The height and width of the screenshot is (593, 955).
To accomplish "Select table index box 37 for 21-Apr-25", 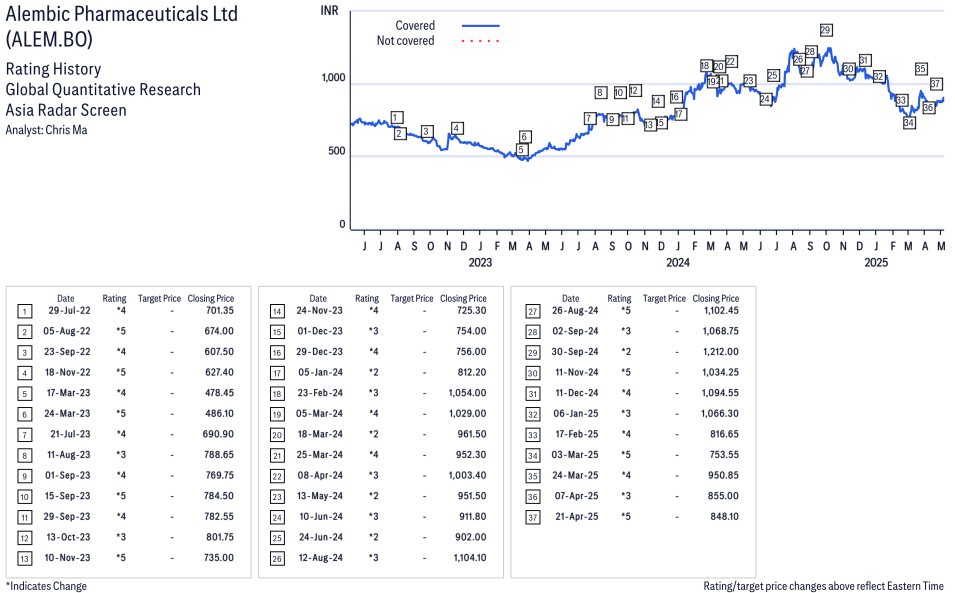I will point(533,518).
